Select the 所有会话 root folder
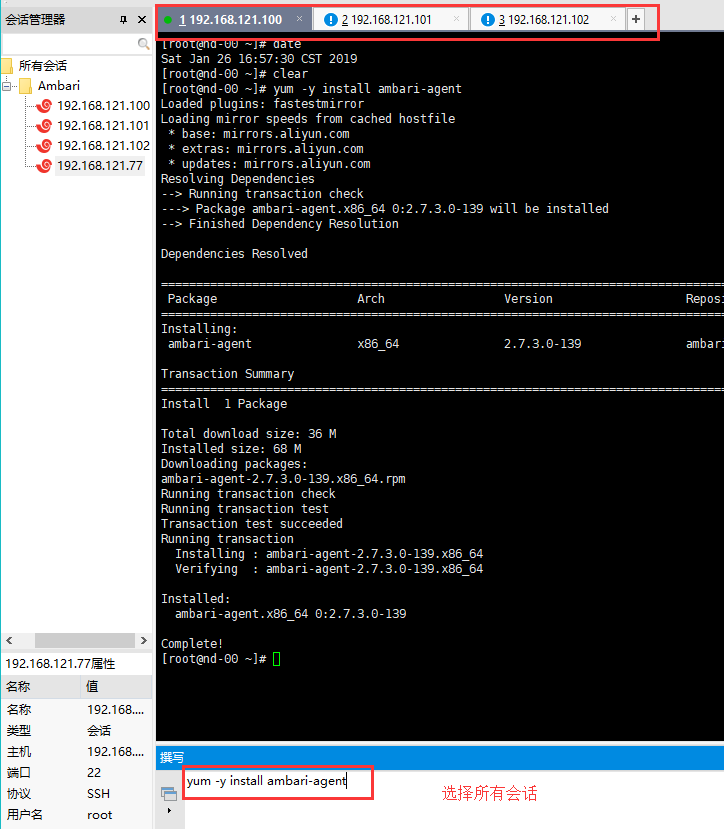Viewport: 724px width, 829px height. click(42, 66)
